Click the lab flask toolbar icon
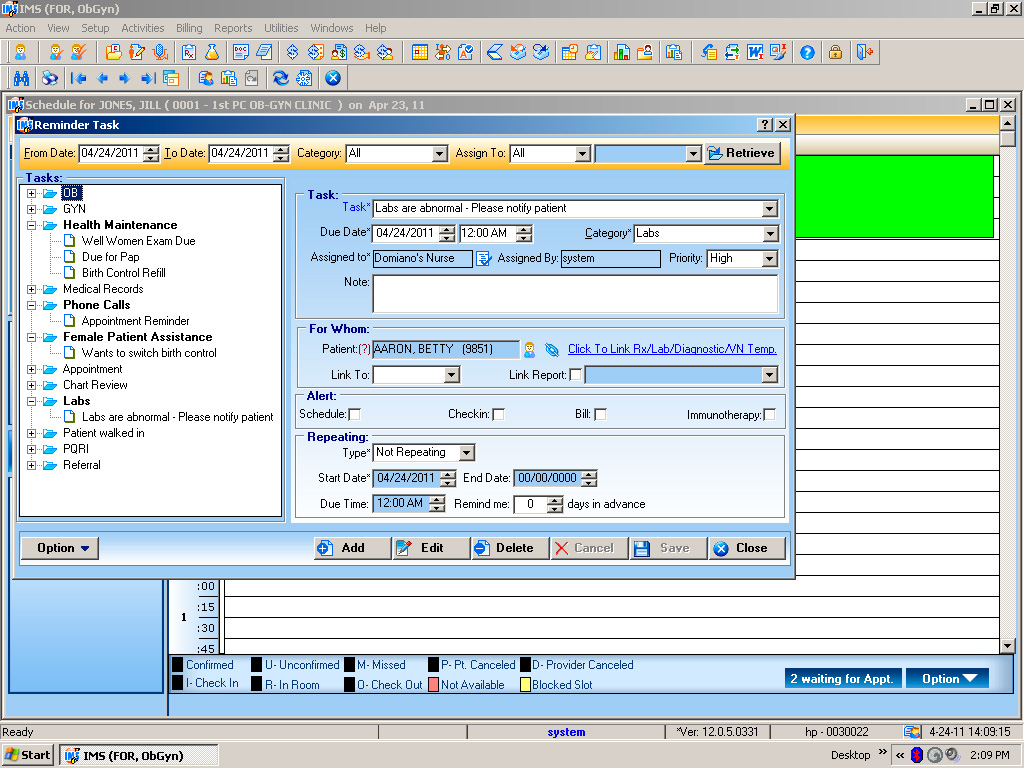1024x768 pixels. pos(212,52)
